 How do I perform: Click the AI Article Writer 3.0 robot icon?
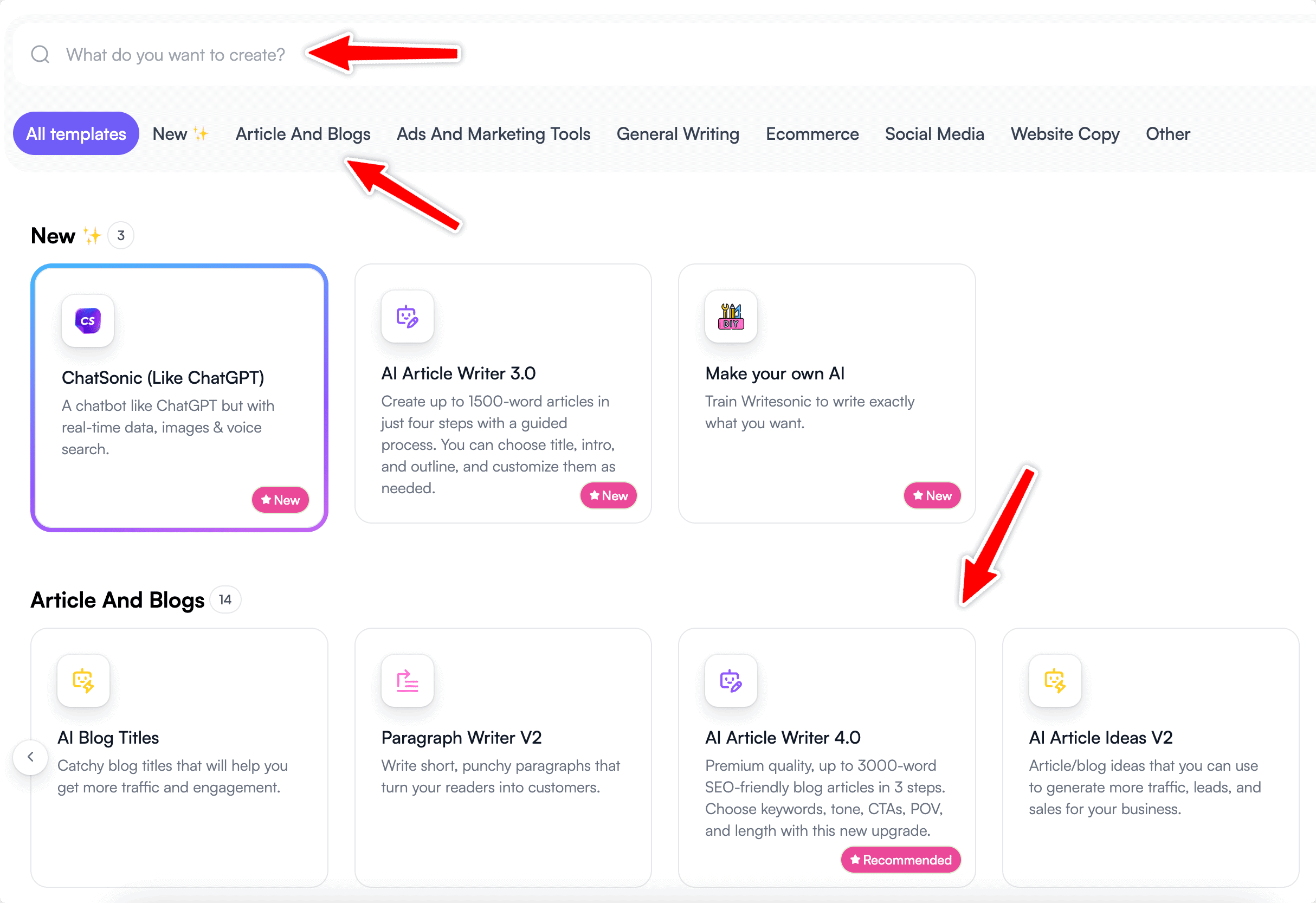[x=407, y=317]
